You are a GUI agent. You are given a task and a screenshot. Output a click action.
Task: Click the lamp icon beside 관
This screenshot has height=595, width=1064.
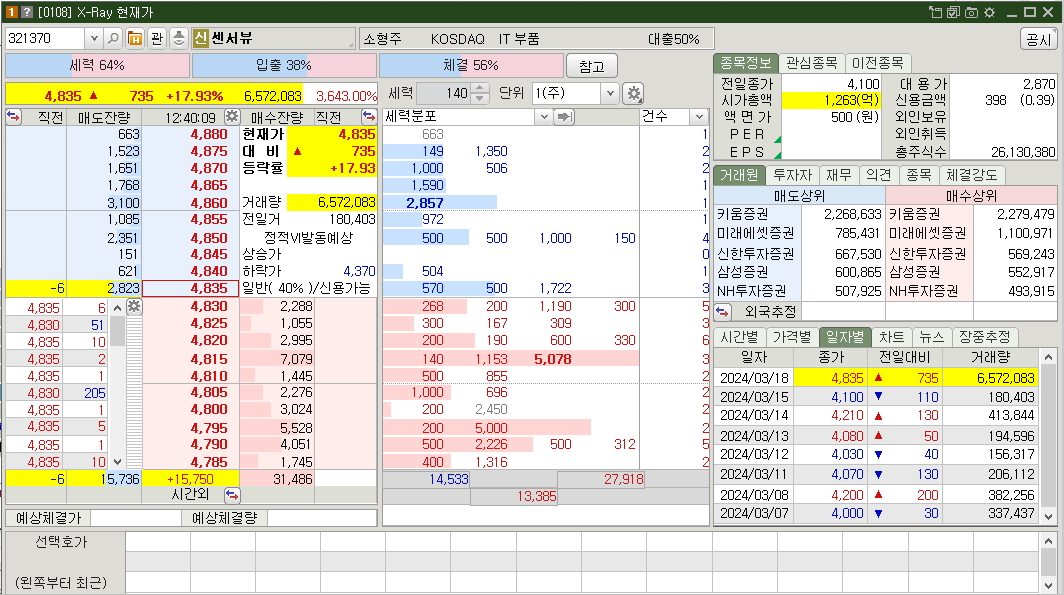tap(178, 39)
